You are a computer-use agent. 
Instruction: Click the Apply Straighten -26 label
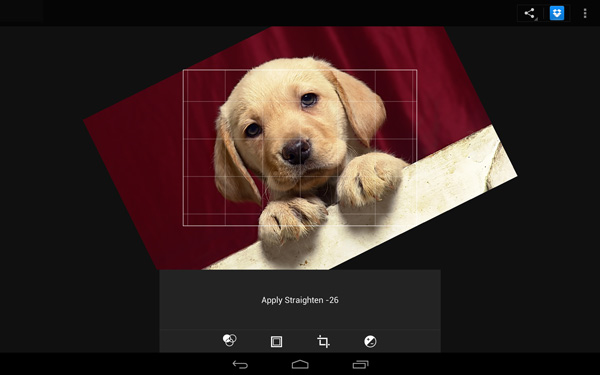pos(300,300)
